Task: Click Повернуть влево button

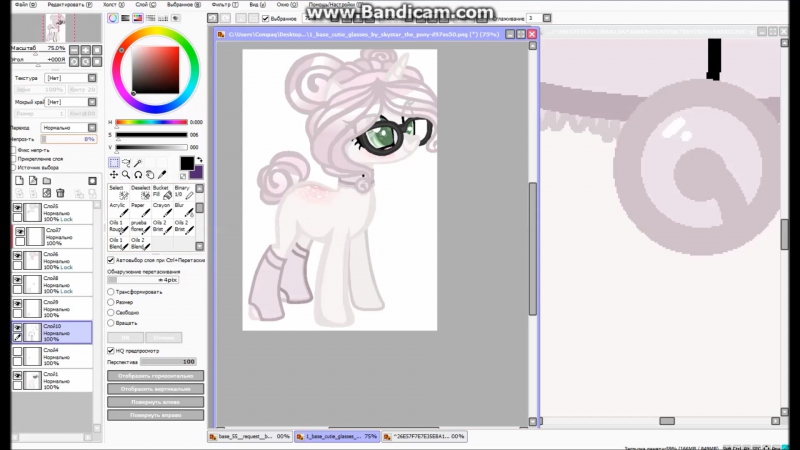Action: click(156, 402)
